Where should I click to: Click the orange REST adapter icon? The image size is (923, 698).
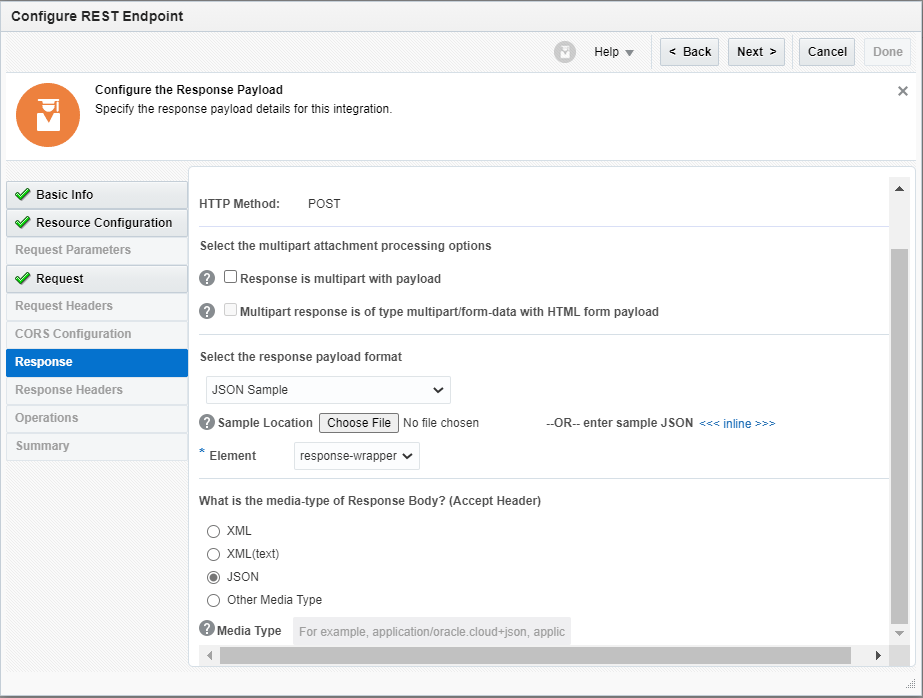coord(48,115)
